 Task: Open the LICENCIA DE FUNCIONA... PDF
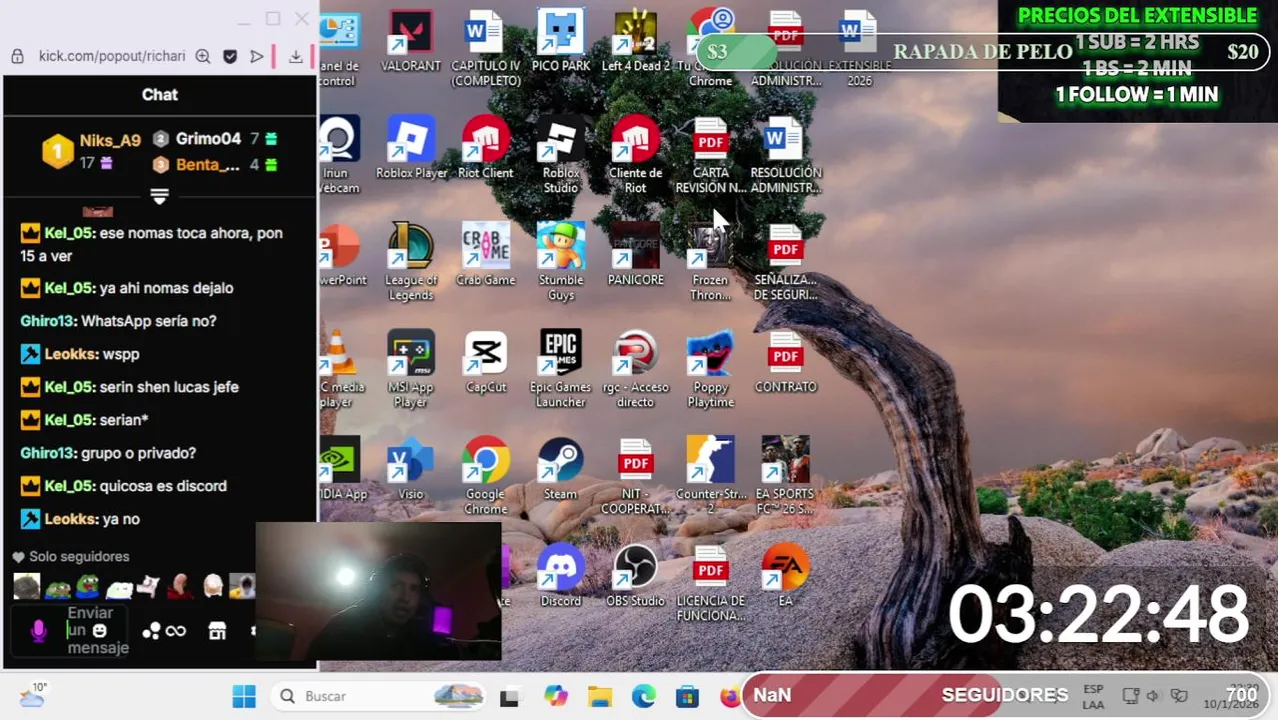[x=710, y=584]
